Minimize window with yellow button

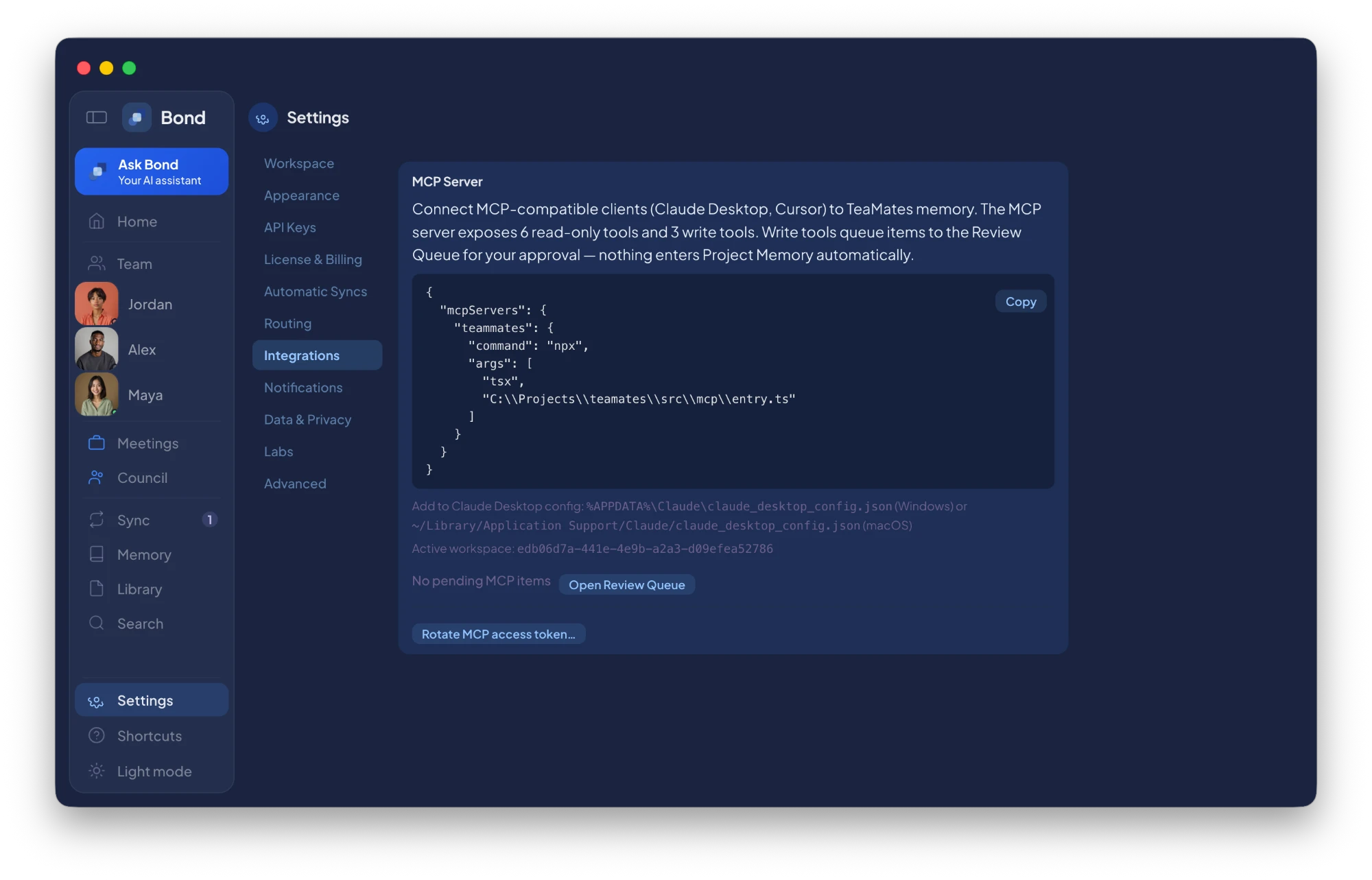click(x=106, y=68)
